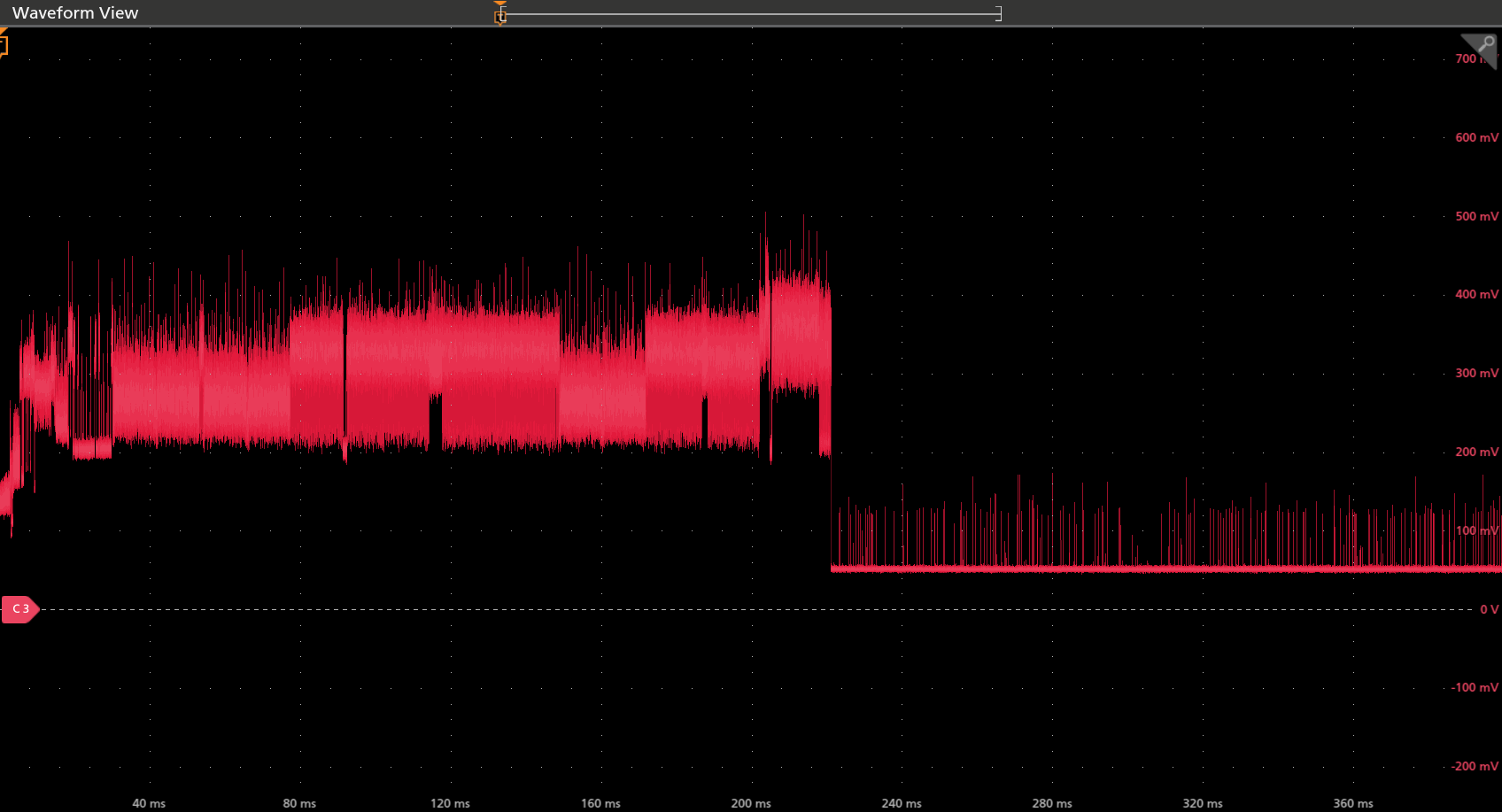Image resolution: width=1502 pixels, height=812 pixels.
Task: Click the 120 ms time axis label
Action: tap(450, 804)
